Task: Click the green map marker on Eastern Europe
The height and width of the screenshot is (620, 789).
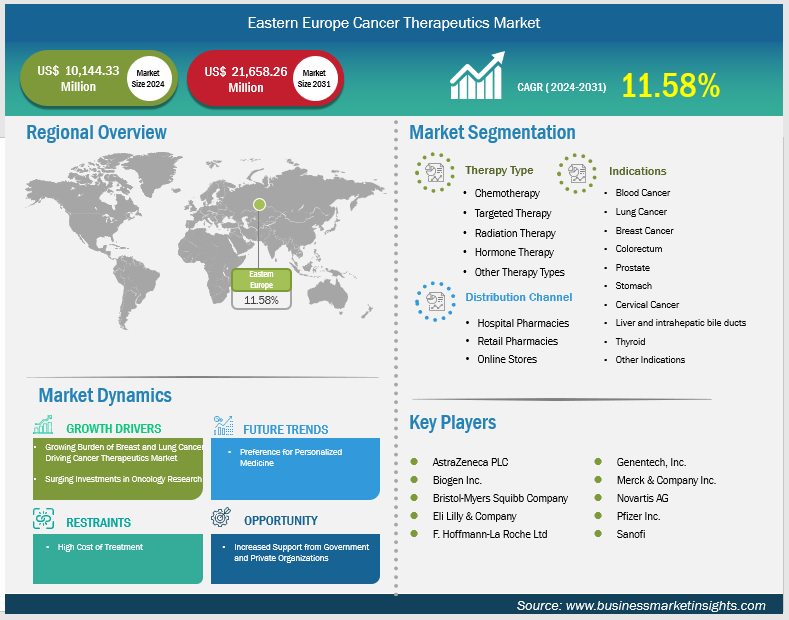Action: (x=259, y=204)
